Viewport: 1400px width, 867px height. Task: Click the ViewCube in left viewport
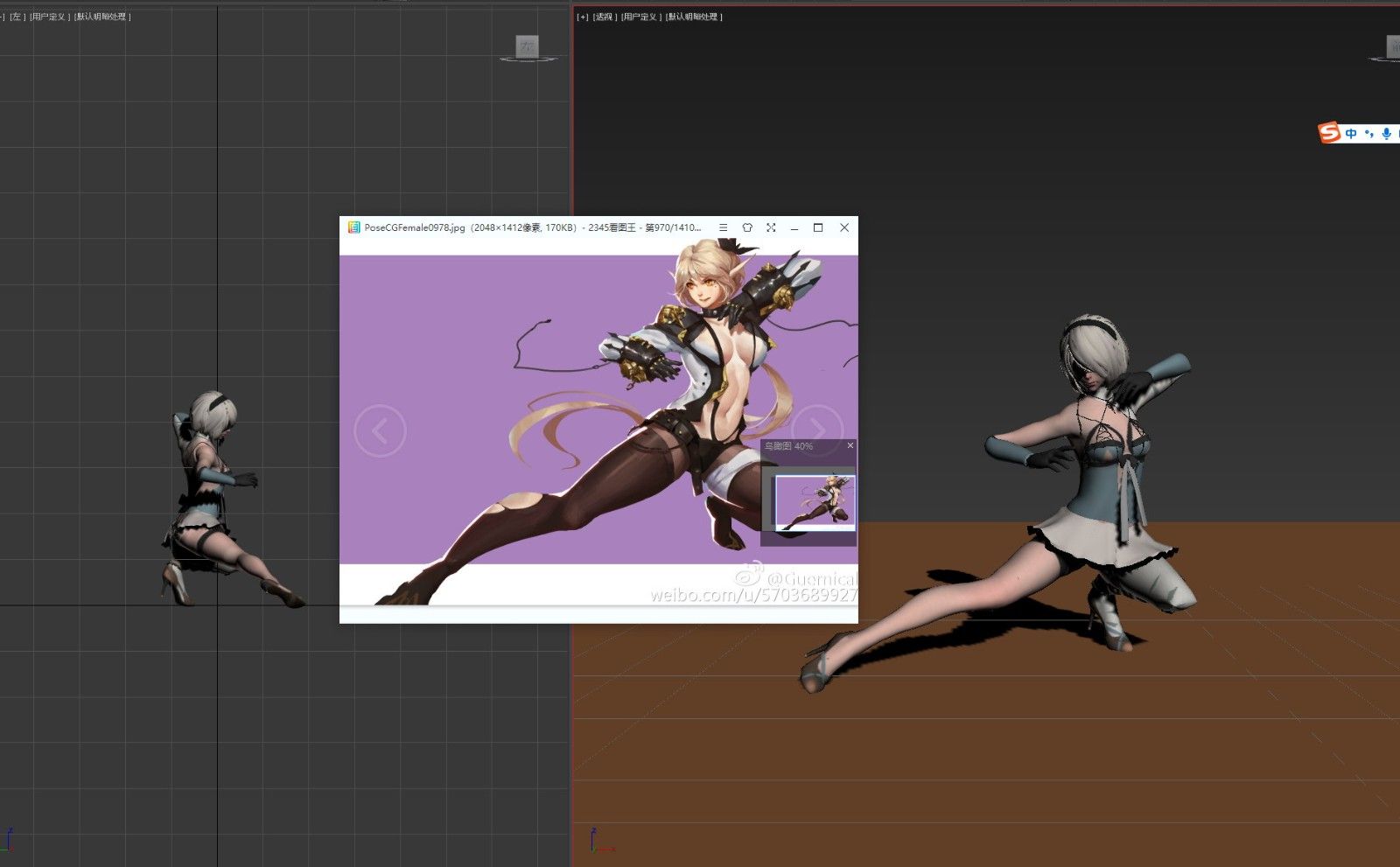coord(527,46)
